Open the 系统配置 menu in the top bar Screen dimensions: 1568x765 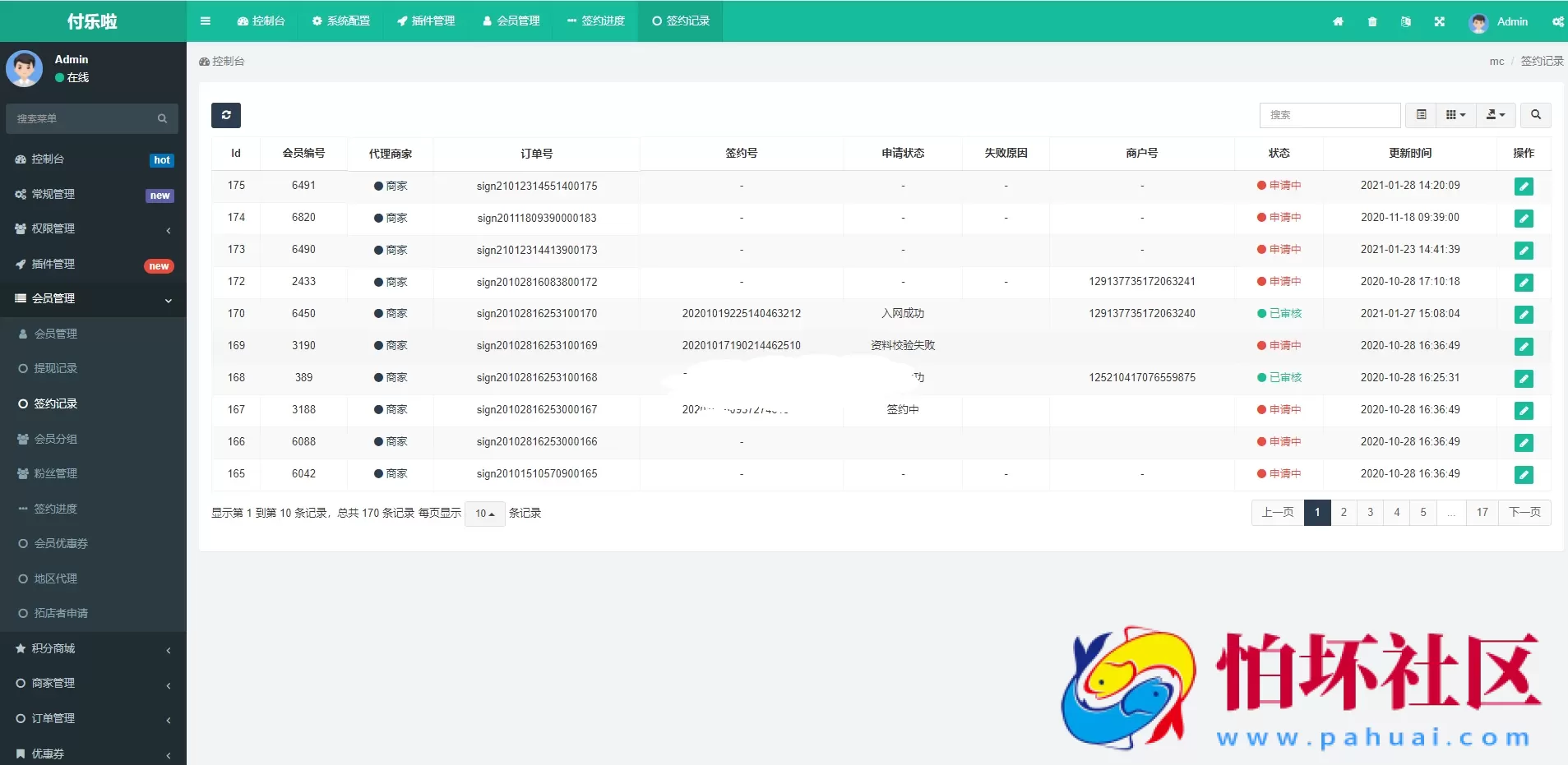[342, 21]
